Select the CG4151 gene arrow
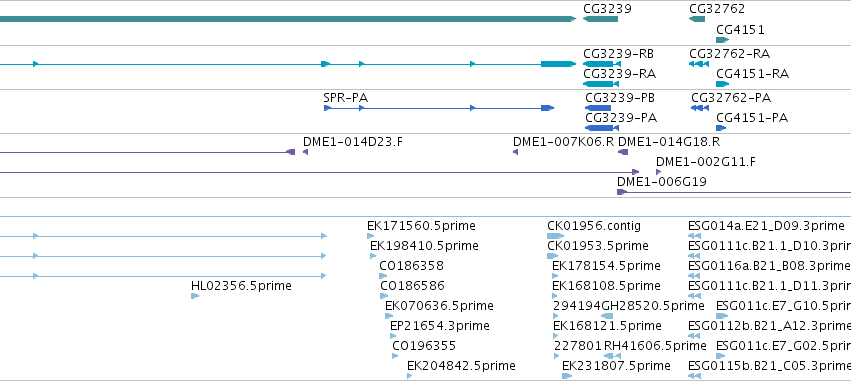 pyautogui.click(x=722, y=40)
